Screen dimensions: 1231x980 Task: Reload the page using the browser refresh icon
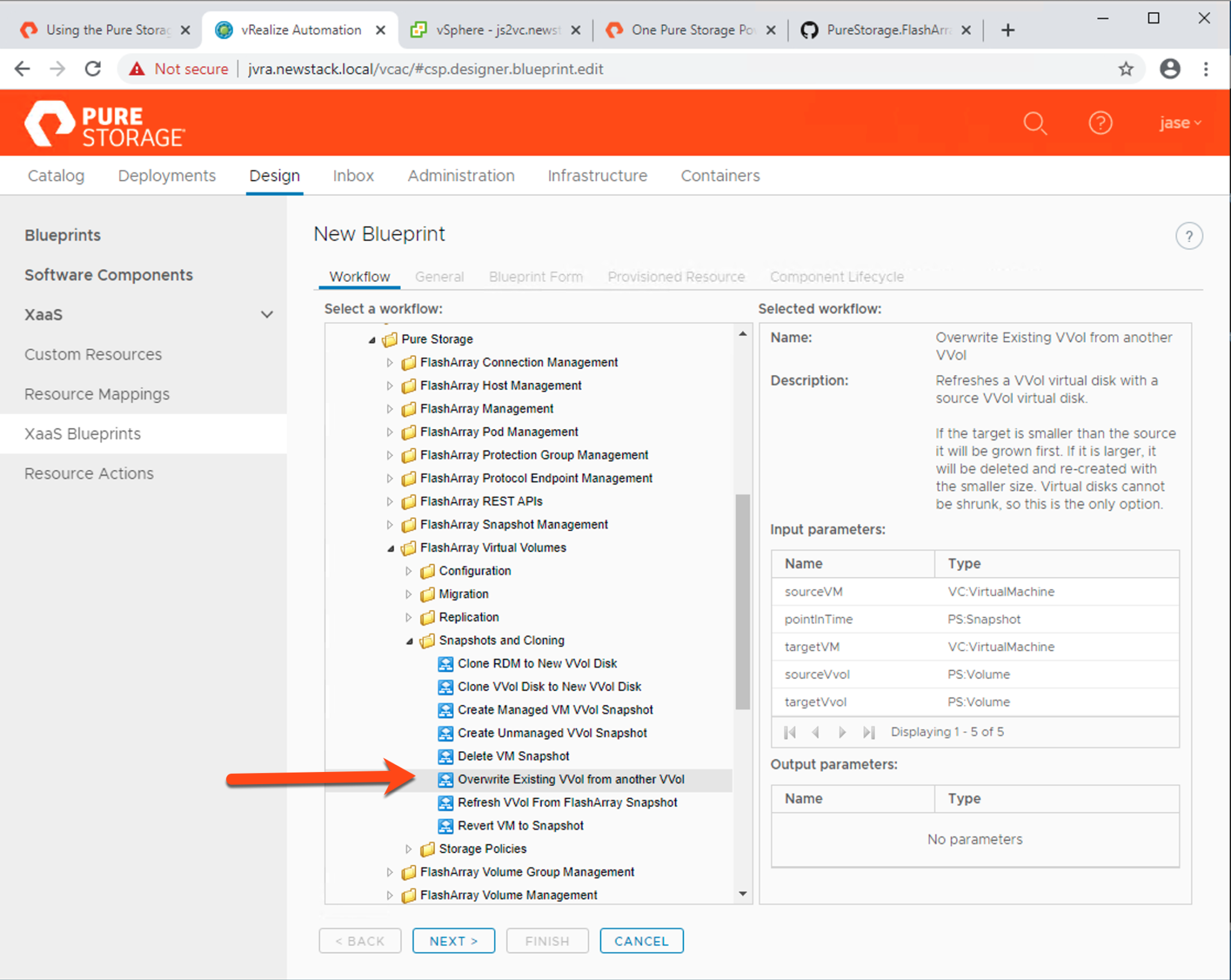(93, 69)
